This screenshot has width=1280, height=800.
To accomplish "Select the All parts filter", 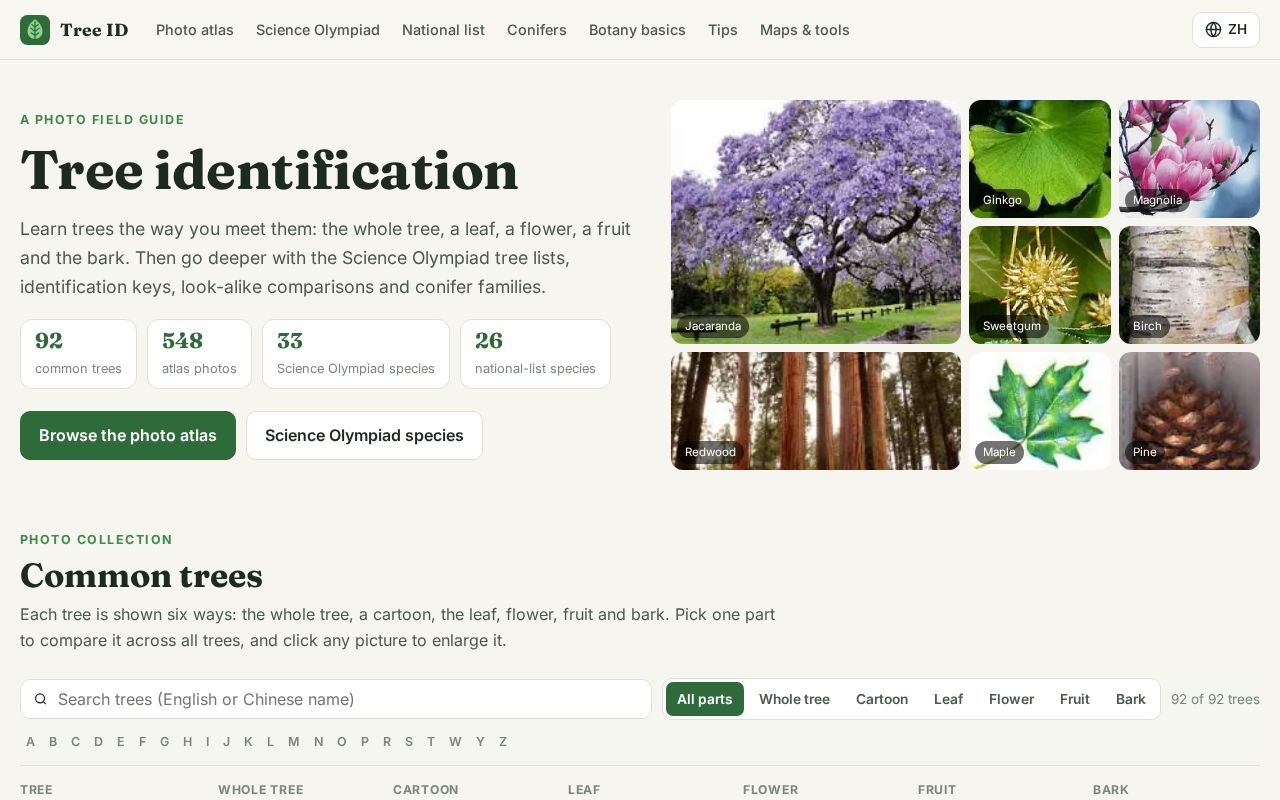I will 705,699.
